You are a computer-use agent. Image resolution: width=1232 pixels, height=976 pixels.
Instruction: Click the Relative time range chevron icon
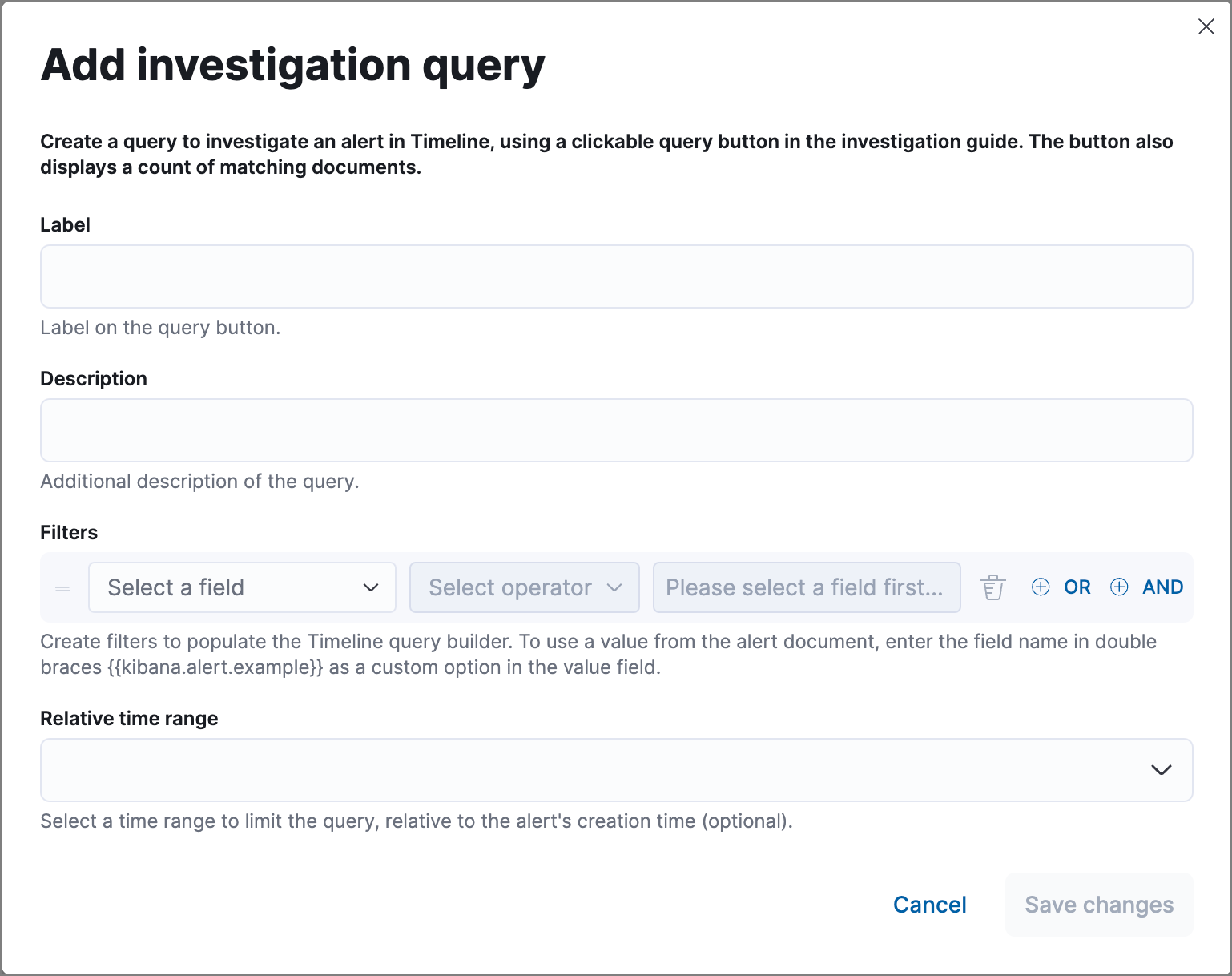point(1161,770)
